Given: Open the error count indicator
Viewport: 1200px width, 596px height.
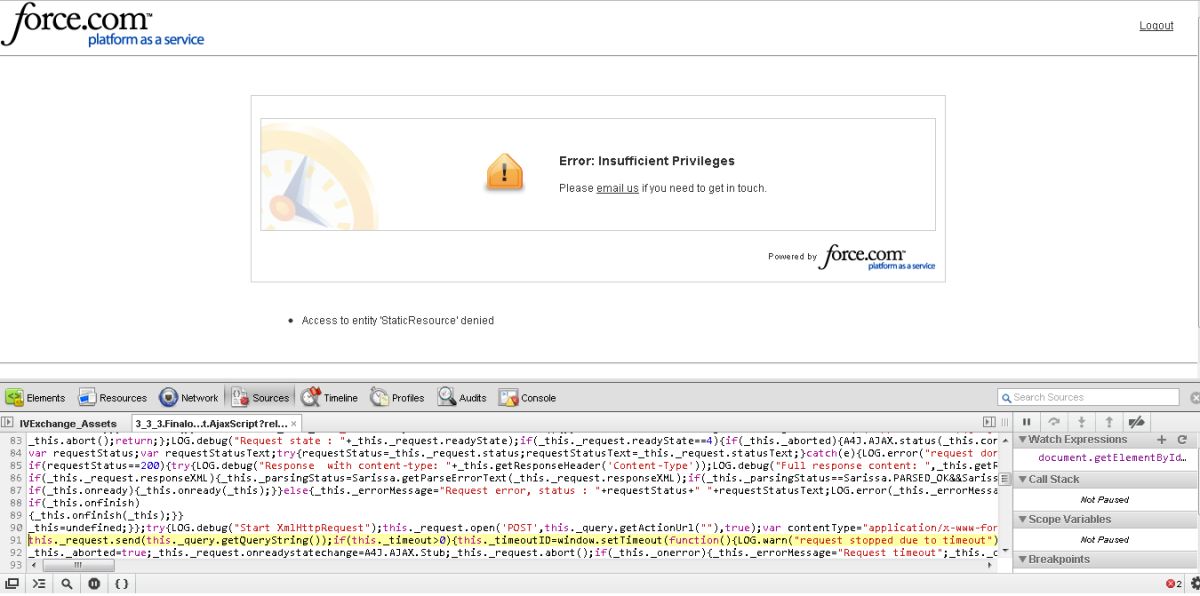Looking at the screenshot, I should point(1173,583).
